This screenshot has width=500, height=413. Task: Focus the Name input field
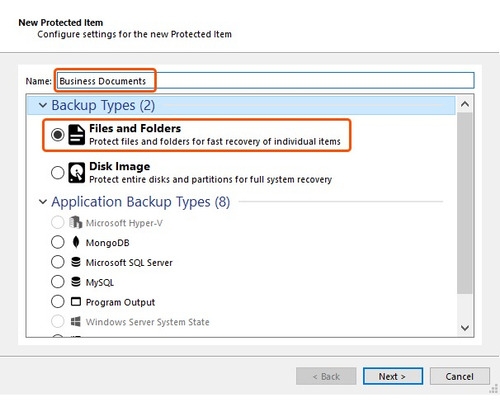(265, 81)
